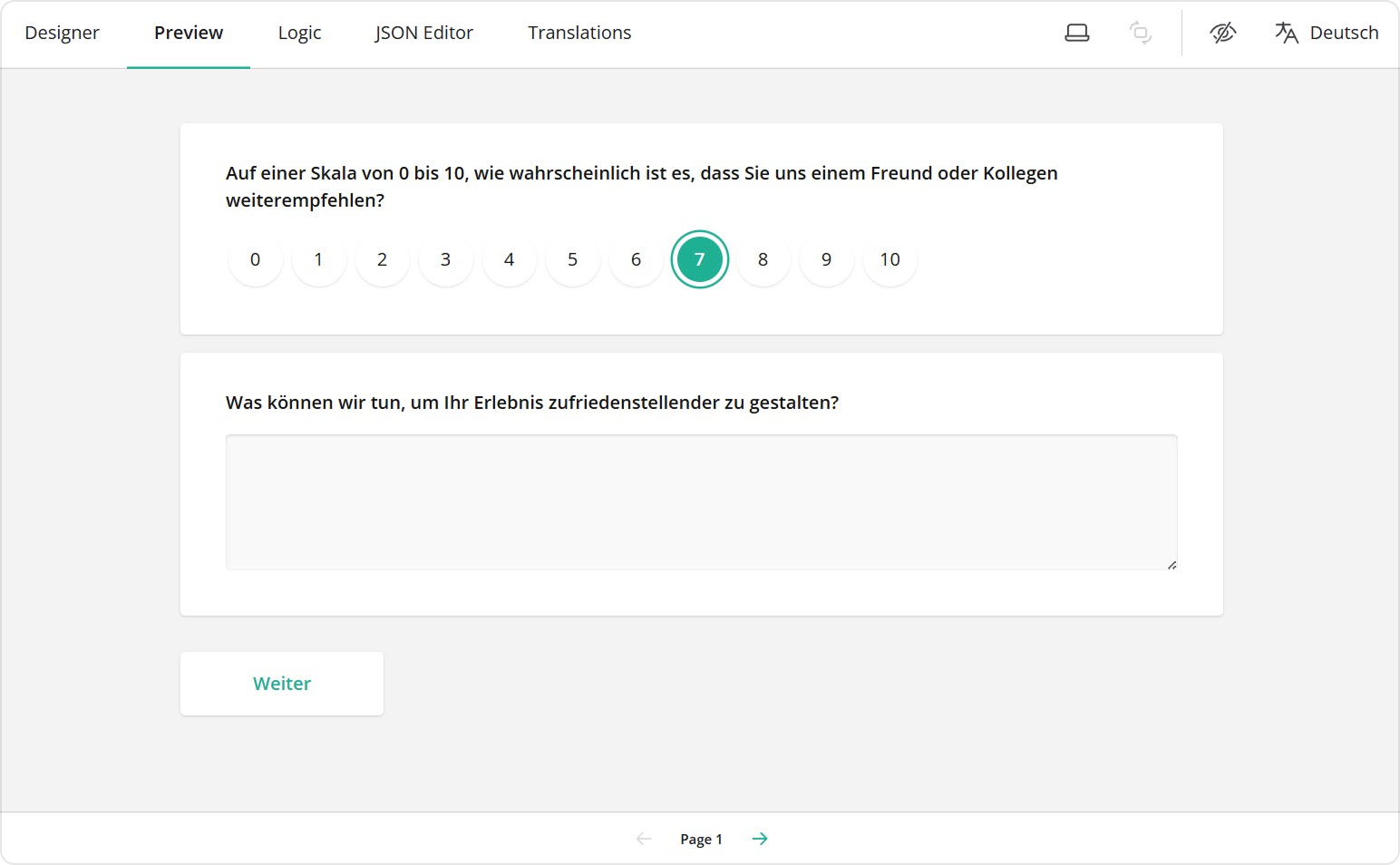Switch to the Logic tab
The height and width of the screenshot is (865, 1400).
pos(299,32)
